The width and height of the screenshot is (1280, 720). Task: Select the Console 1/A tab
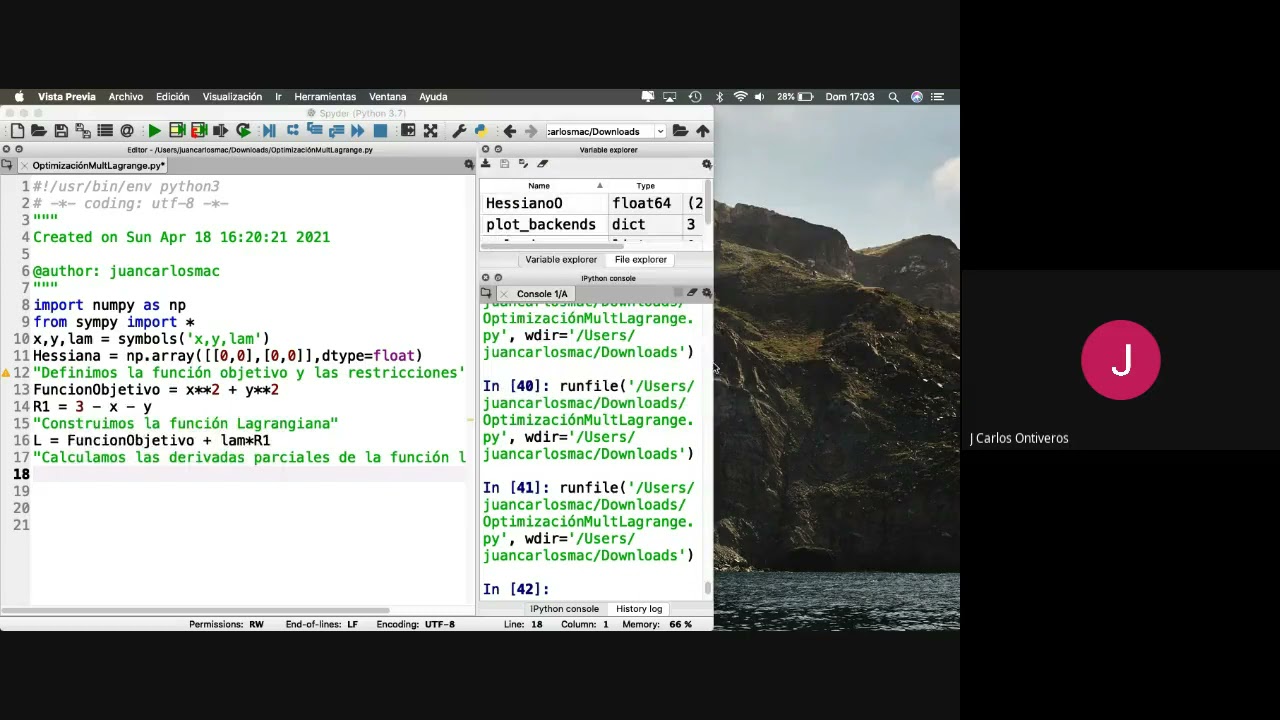click(x=541, y=294)
